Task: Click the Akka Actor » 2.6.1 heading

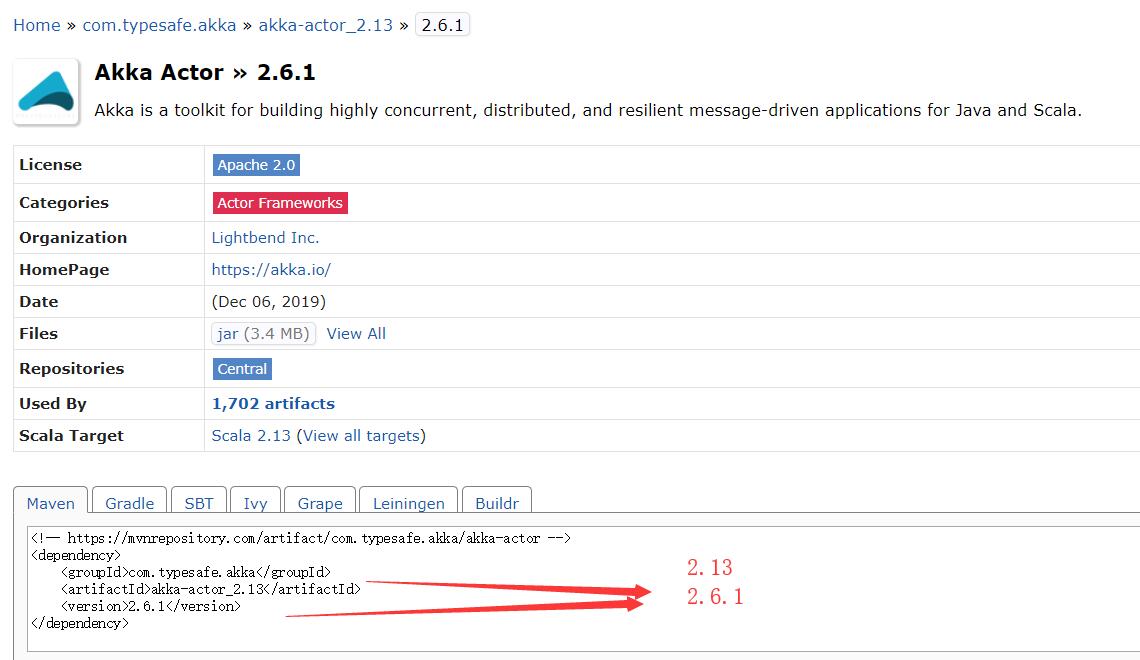Action: pos(205,73)
